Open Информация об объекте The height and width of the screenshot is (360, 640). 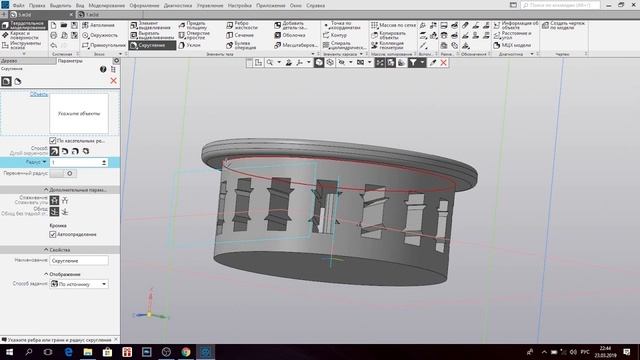516,25
